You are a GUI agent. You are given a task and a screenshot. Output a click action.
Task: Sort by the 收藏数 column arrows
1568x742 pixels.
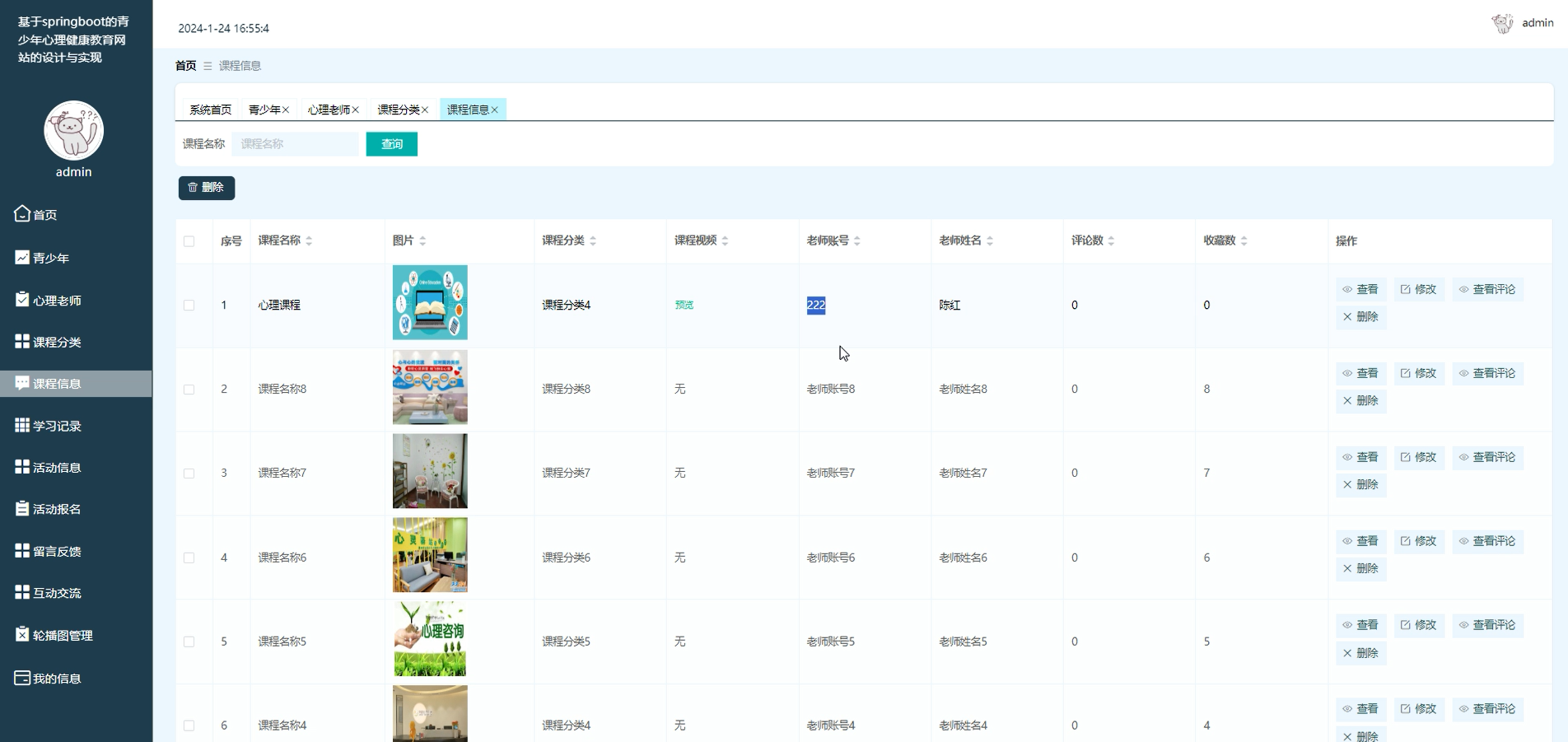click(x=1244, y=240)
